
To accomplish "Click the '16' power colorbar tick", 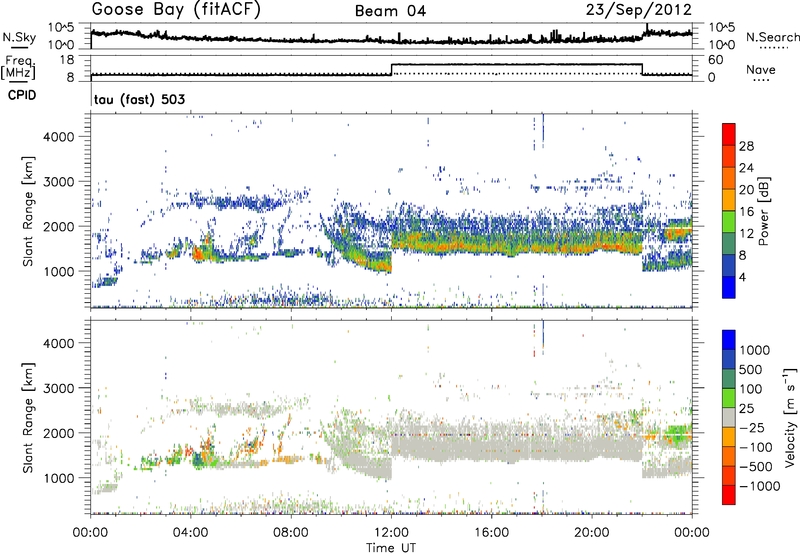I will point(746,212).
